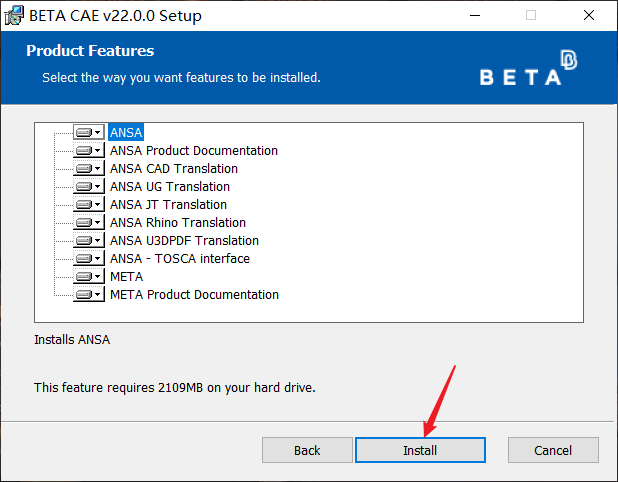Open ANSA CAD Translation feature icon
The height and width of the screenshot is (482, 618).
click(x=88, y=169)
